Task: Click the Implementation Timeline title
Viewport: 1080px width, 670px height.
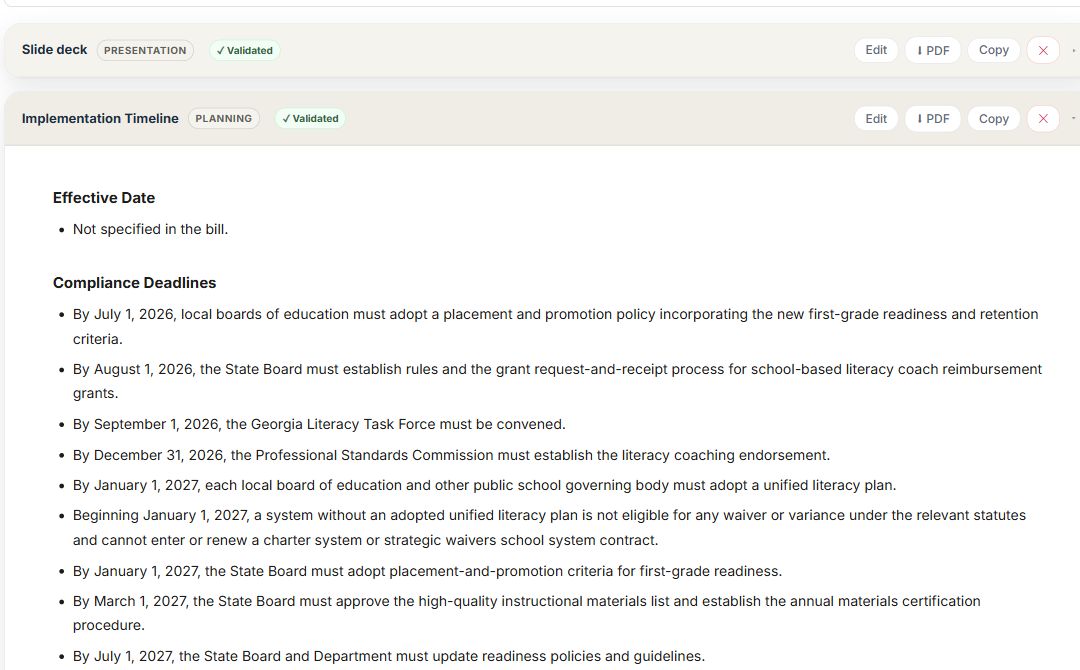Action: click(x=100, y=118)
